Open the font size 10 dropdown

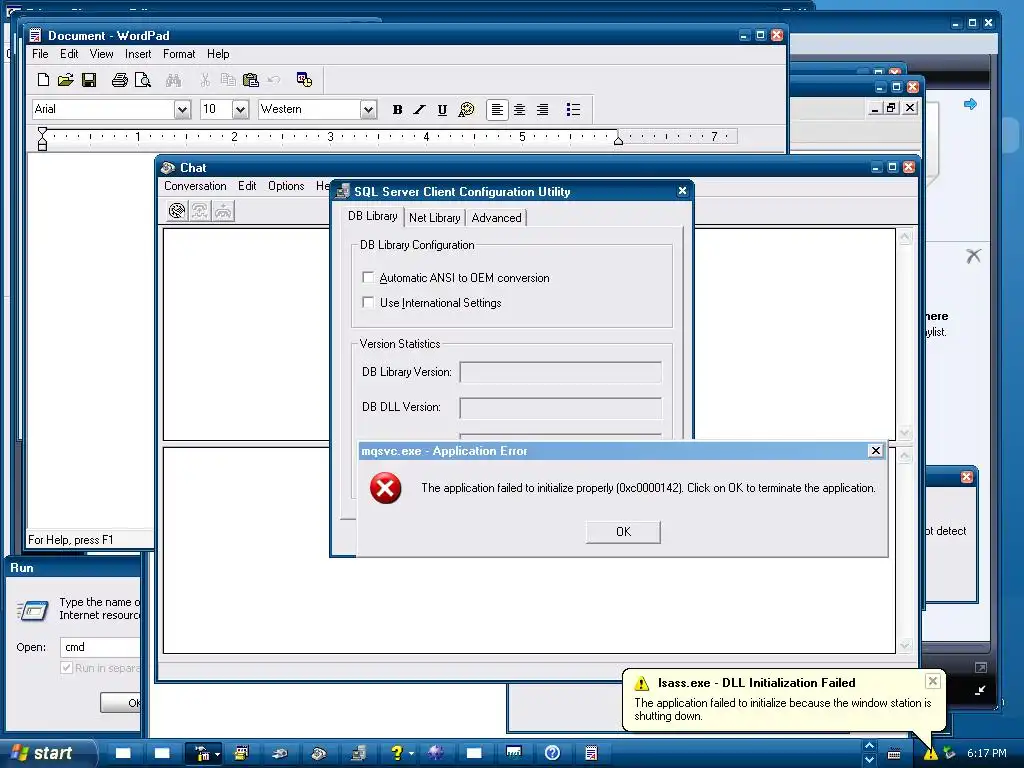click(240, 110)
